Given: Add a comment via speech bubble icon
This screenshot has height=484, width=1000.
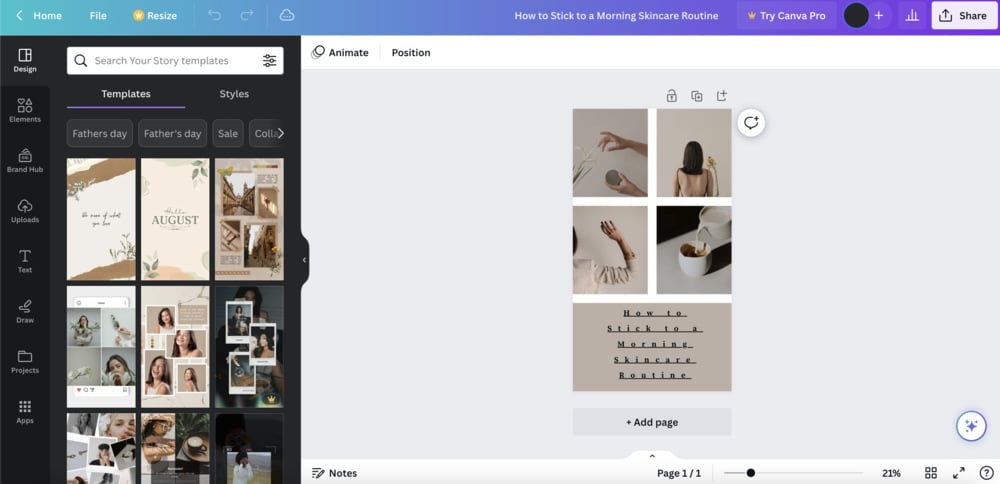Looking at the screenshot, I should click(751, 122).
